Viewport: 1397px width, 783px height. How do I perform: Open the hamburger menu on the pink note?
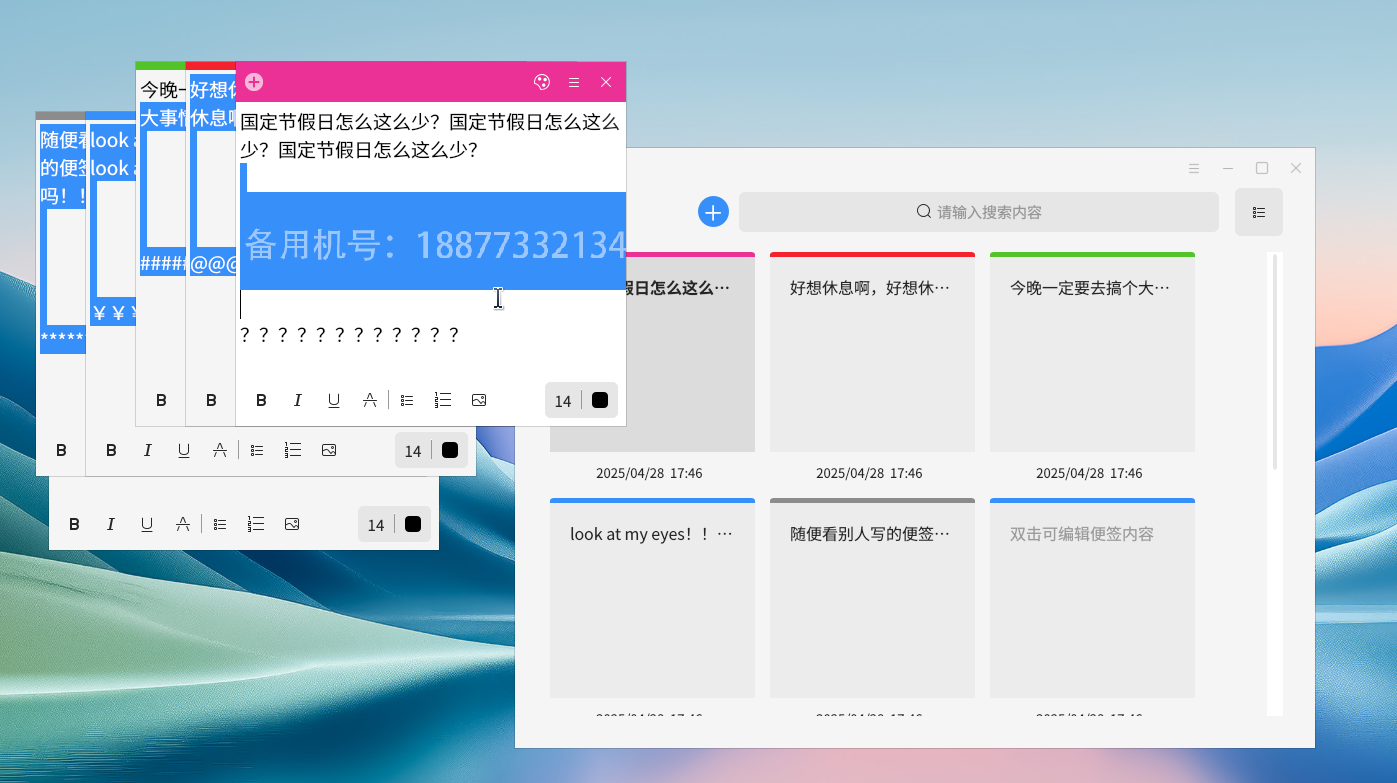(573, 82)
